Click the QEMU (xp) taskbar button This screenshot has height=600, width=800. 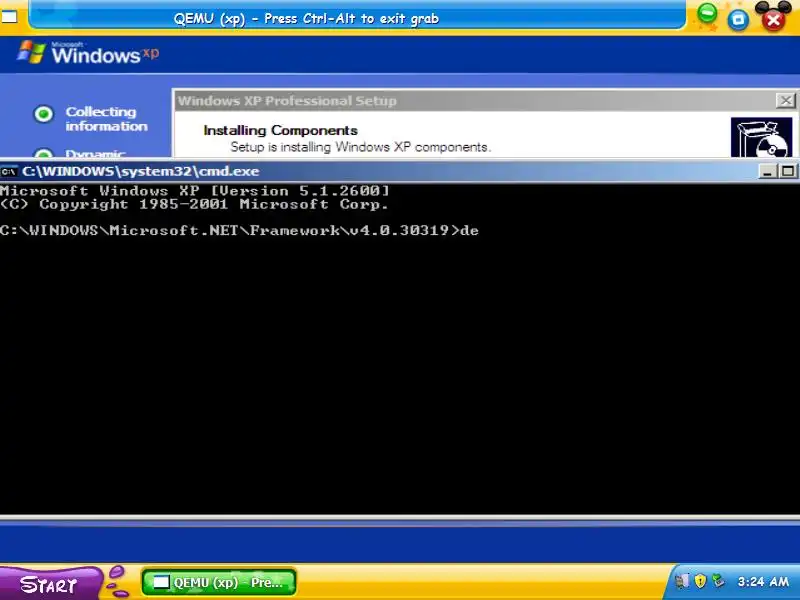pos(219,582)
